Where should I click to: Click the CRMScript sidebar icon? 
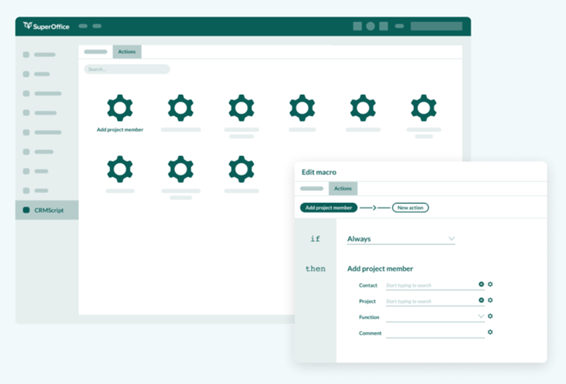(x=26, y=210)
